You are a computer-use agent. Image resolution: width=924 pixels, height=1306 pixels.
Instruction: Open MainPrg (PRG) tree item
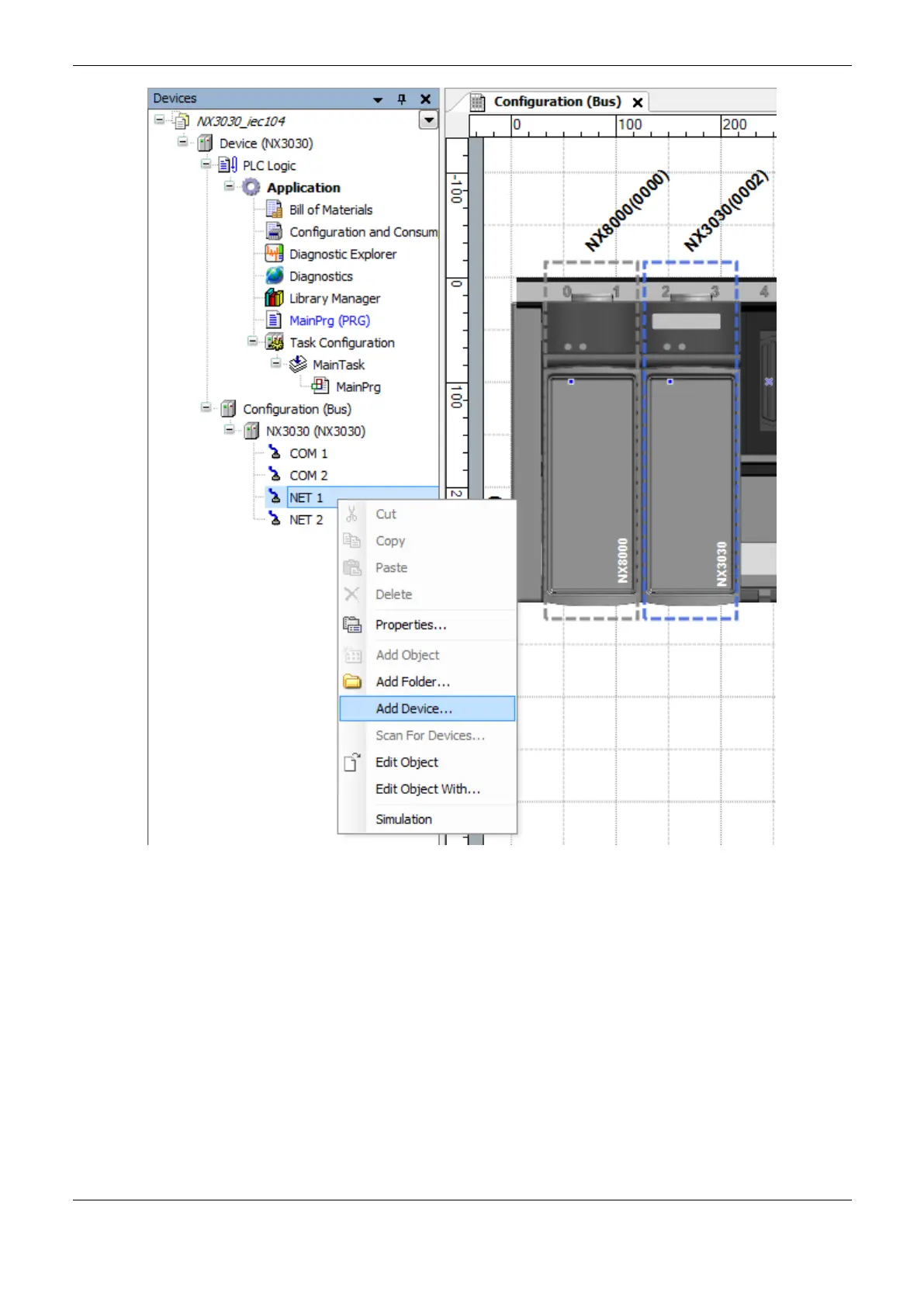click(330, 320)
